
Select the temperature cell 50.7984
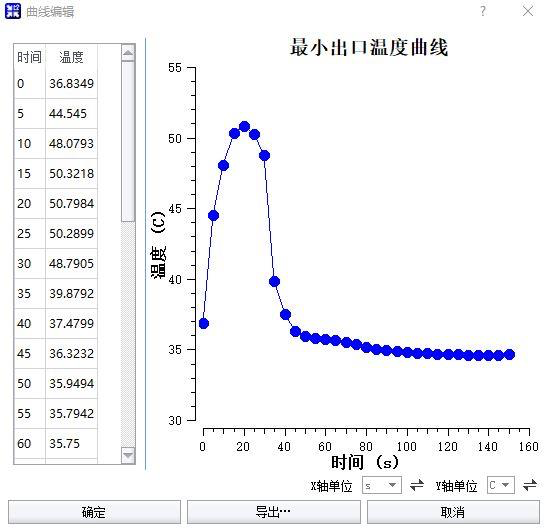71,204
